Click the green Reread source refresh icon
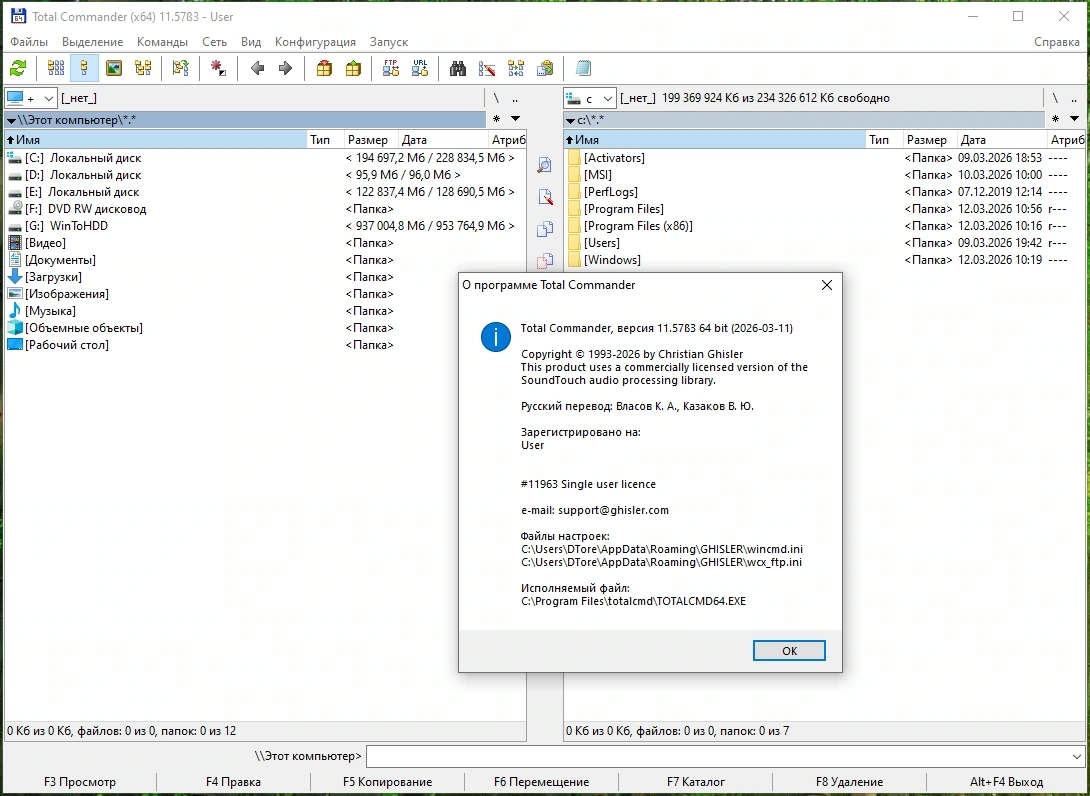Screen dimensions: 1090x796 [x=18, y=68]
